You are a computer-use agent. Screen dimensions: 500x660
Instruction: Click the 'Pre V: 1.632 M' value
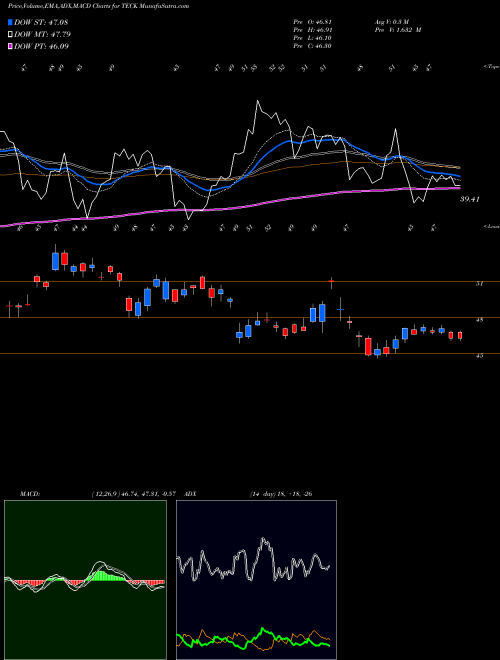(398, 30)
